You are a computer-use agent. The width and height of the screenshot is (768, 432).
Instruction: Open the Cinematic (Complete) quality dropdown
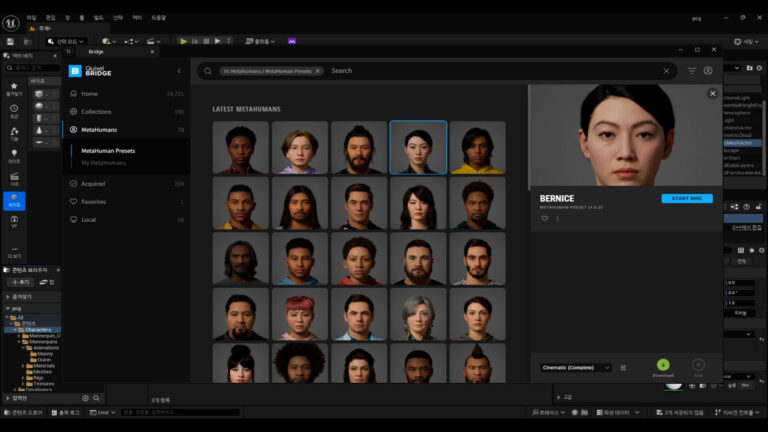pos(575,367)
